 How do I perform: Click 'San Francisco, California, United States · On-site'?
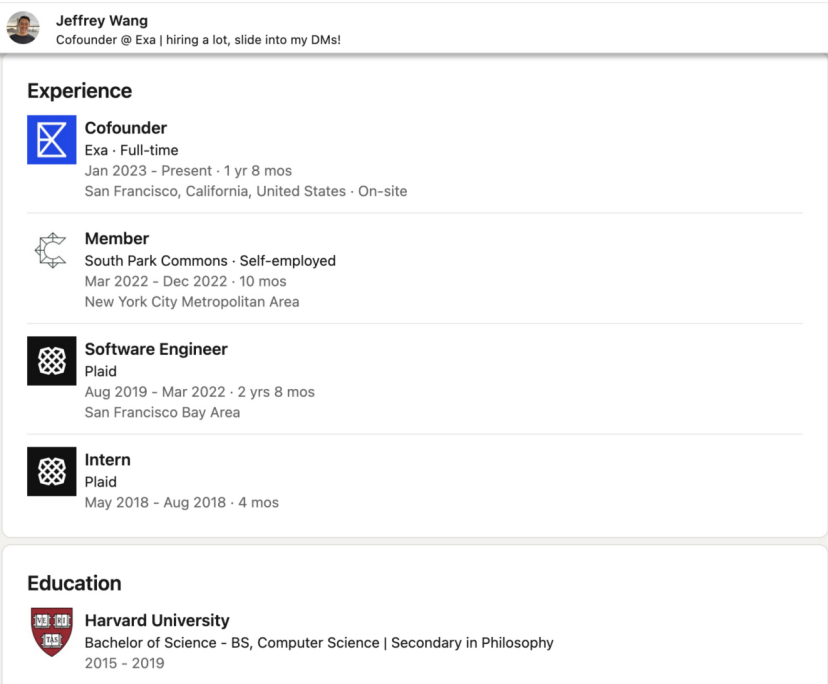click(246, 191)
